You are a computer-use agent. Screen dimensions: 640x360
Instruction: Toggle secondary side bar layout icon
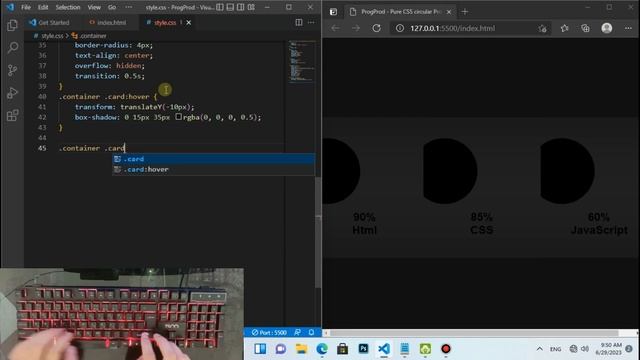click(x=241, y=7)
